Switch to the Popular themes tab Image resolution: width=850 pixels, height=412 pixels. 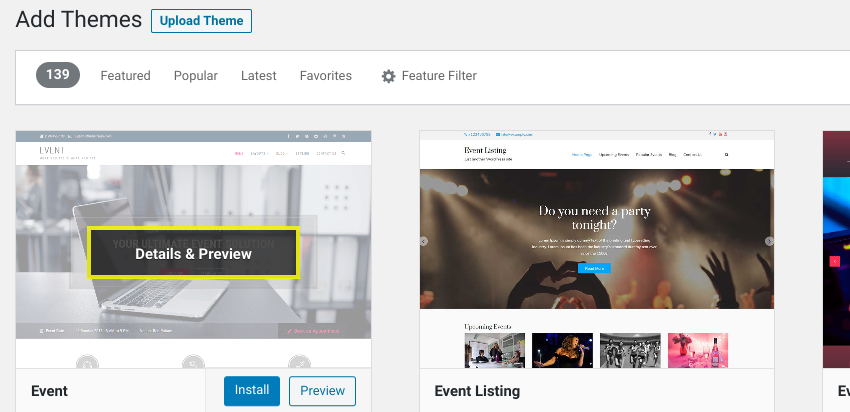196,76
